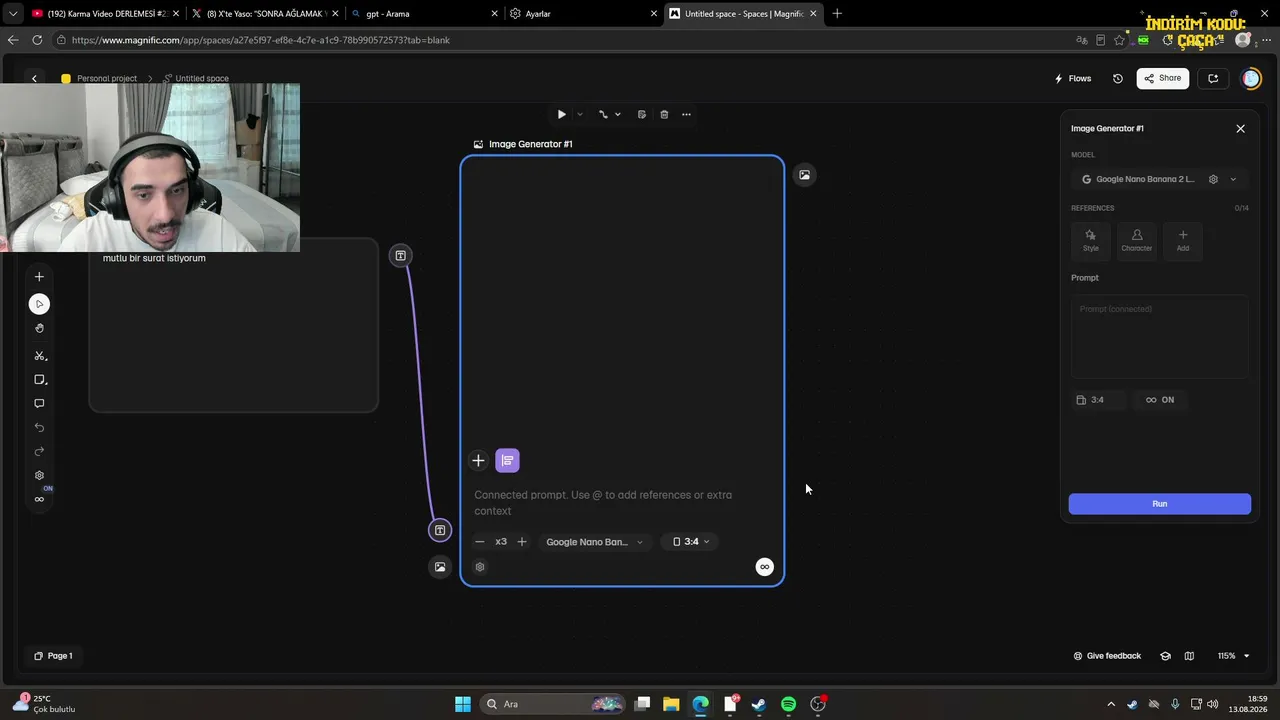
Task: Switch to the gpt - Arama browser tab
Action: click(425, 14)
